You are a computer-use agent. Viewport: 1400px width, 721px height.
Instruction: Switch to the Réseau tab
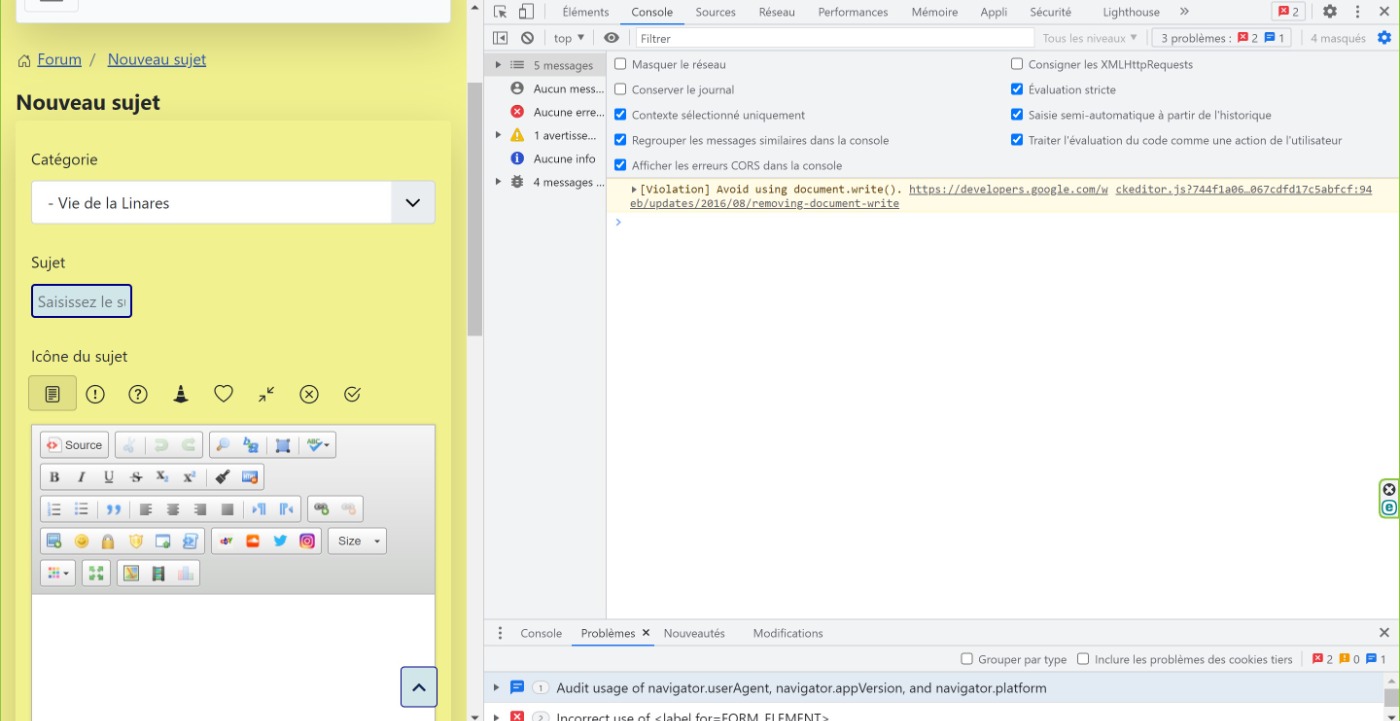[x=776, y=12]
